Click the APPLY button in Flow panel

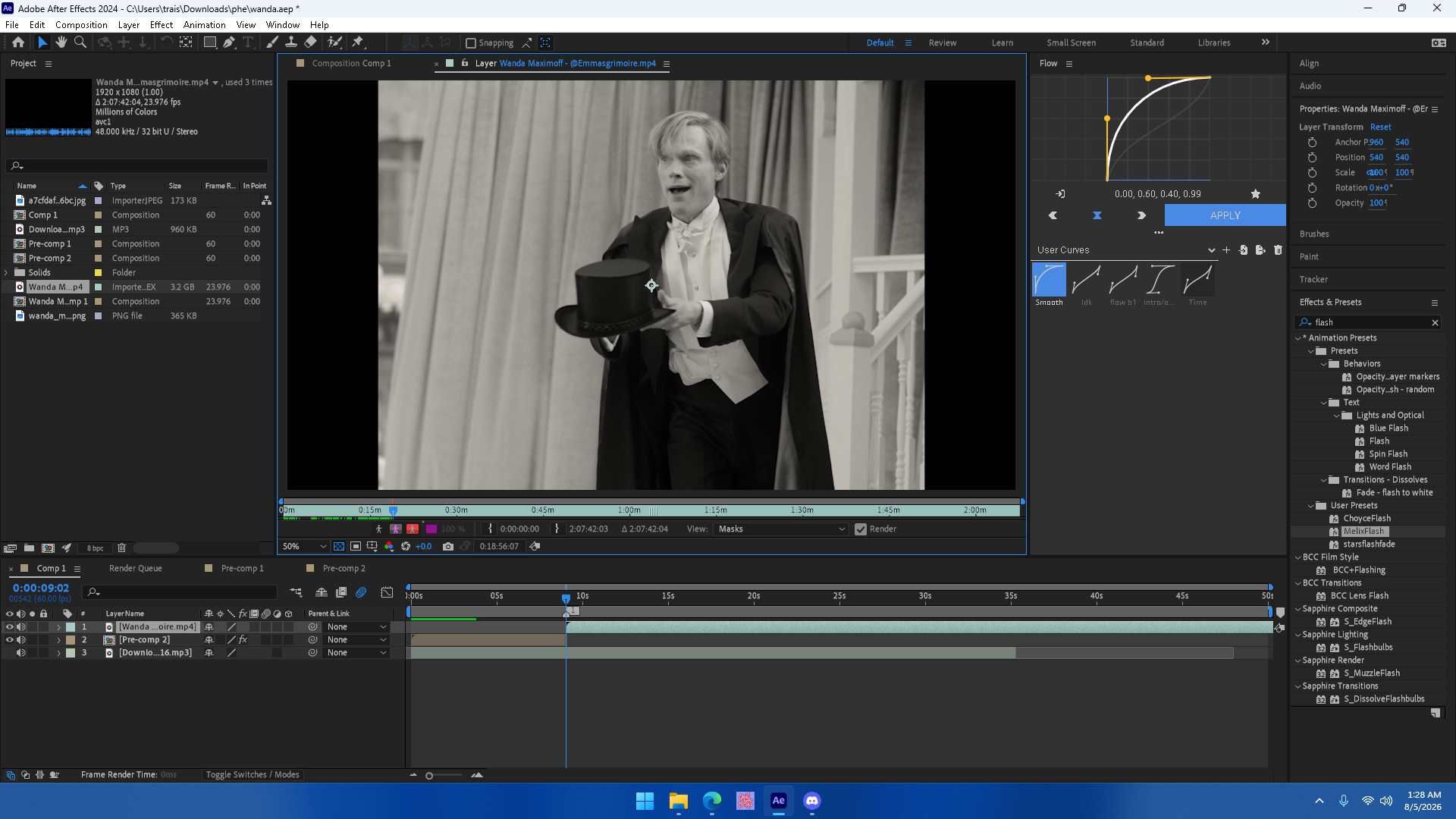click(x=1225, y=215)
